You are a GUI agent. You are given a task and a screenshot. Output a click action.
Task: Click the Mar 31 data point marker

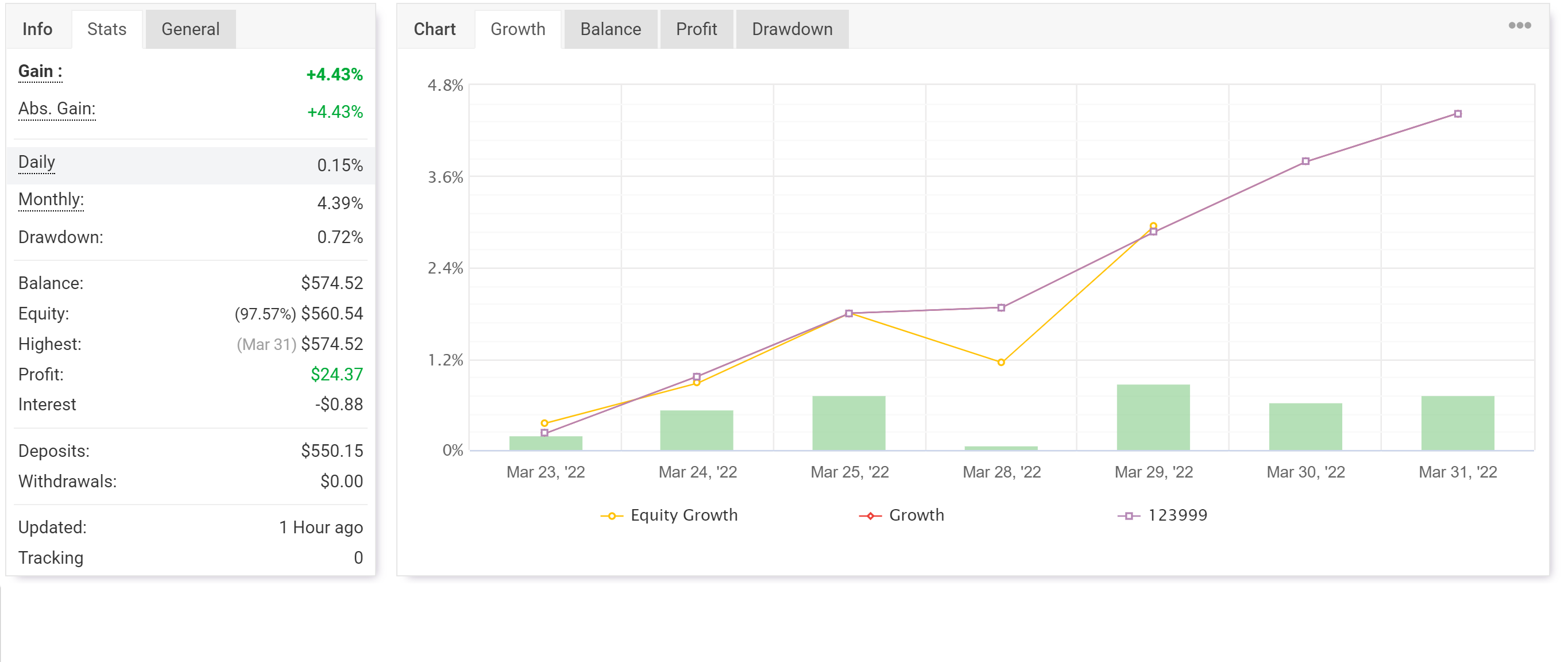1457,114
